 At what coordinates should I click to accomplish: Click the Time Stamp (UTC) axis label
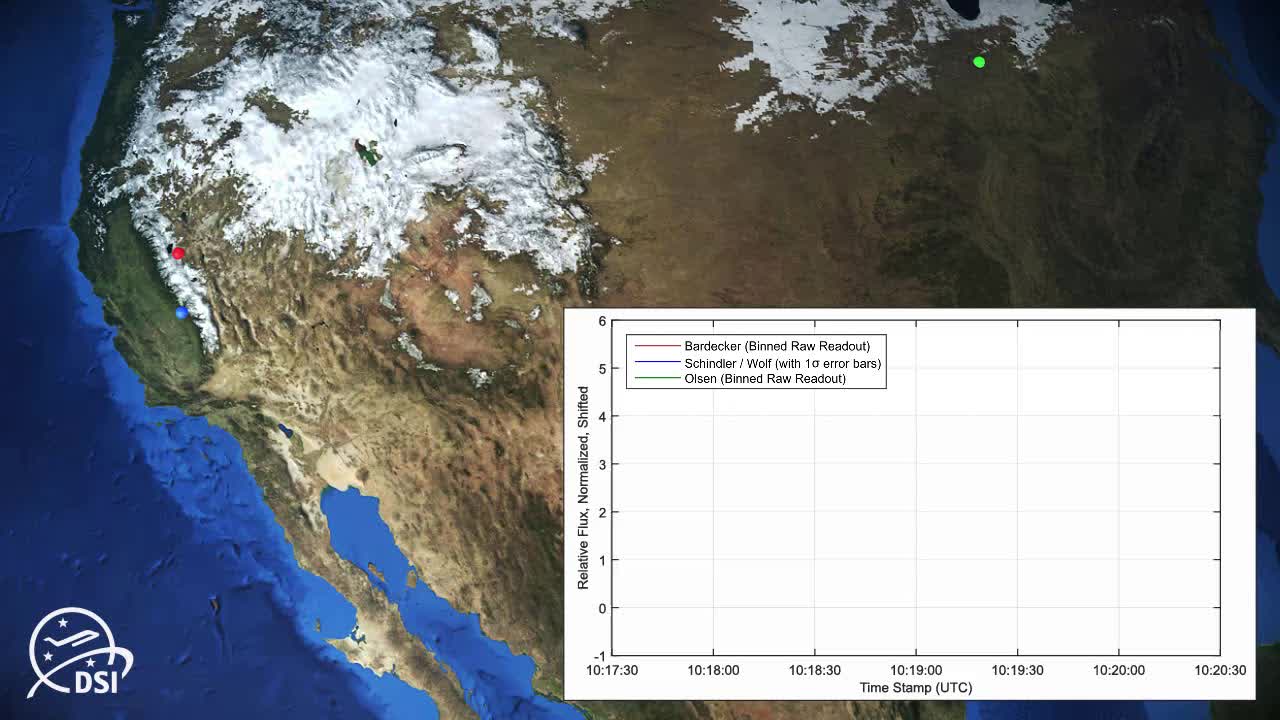pyautogui.click(x=915, y=687)
